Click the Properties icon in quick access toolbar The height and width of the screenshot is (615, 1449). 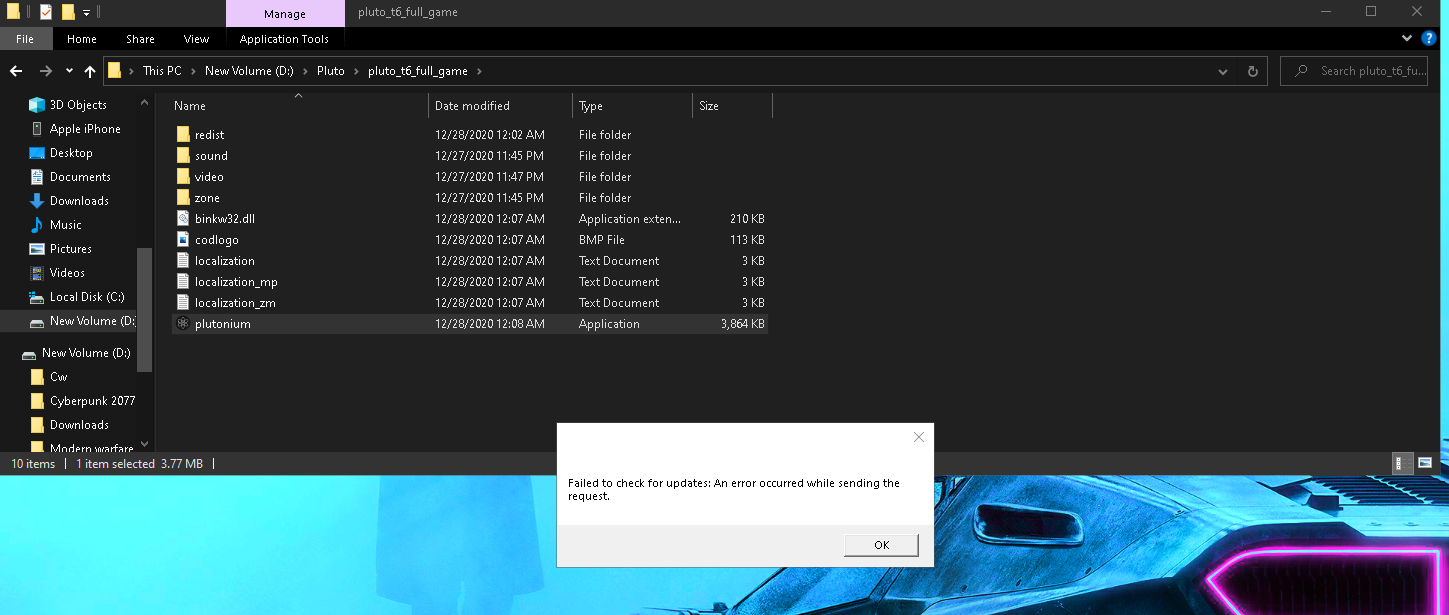point(45,12)
